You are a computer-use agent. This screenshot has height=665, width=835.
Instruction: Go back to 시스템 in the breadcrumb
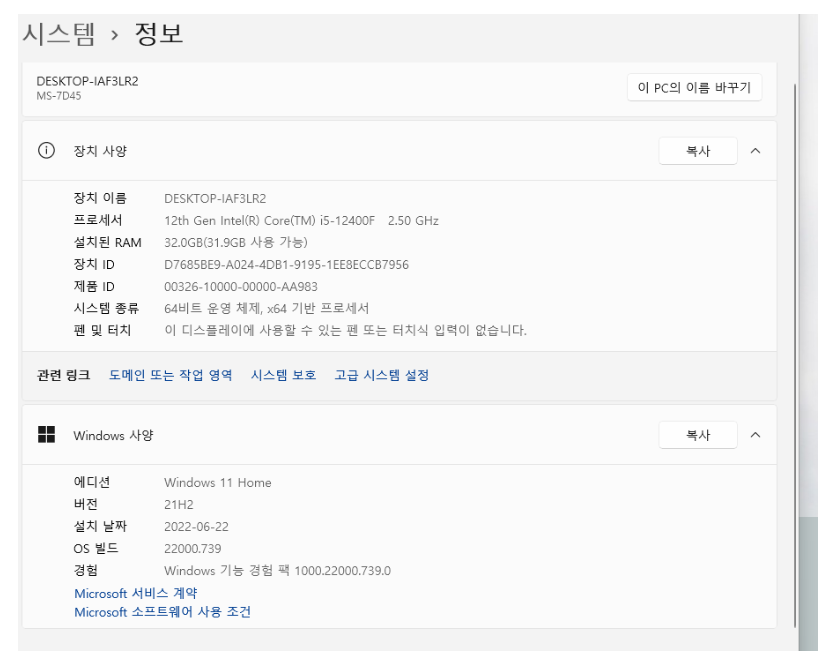[59, 35]
